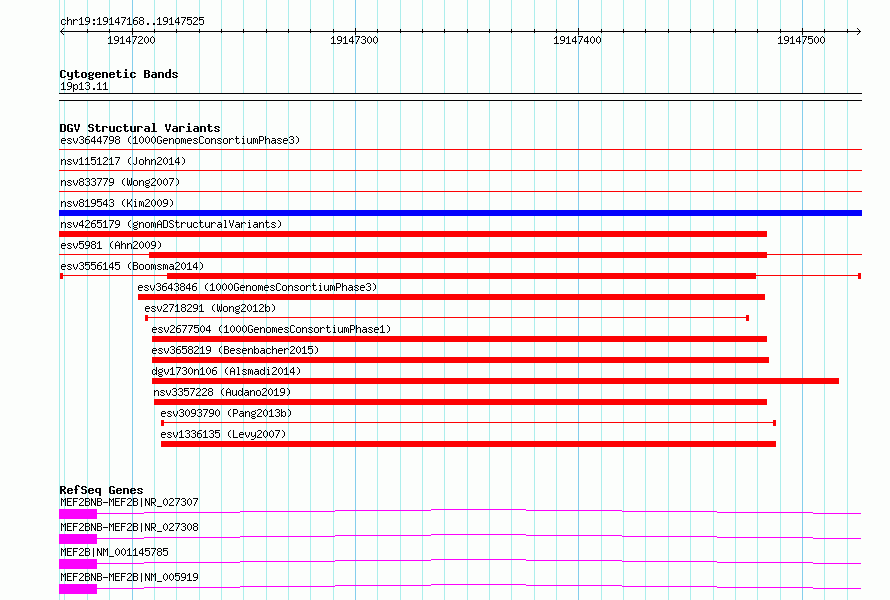Click the red esv3658219 variant bar
This screenshot has height=600, width=890.
coord(460,360)
